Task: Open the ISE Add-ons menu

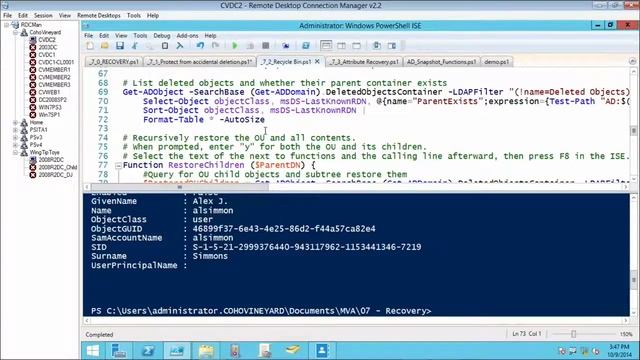Action: (187, 36)
